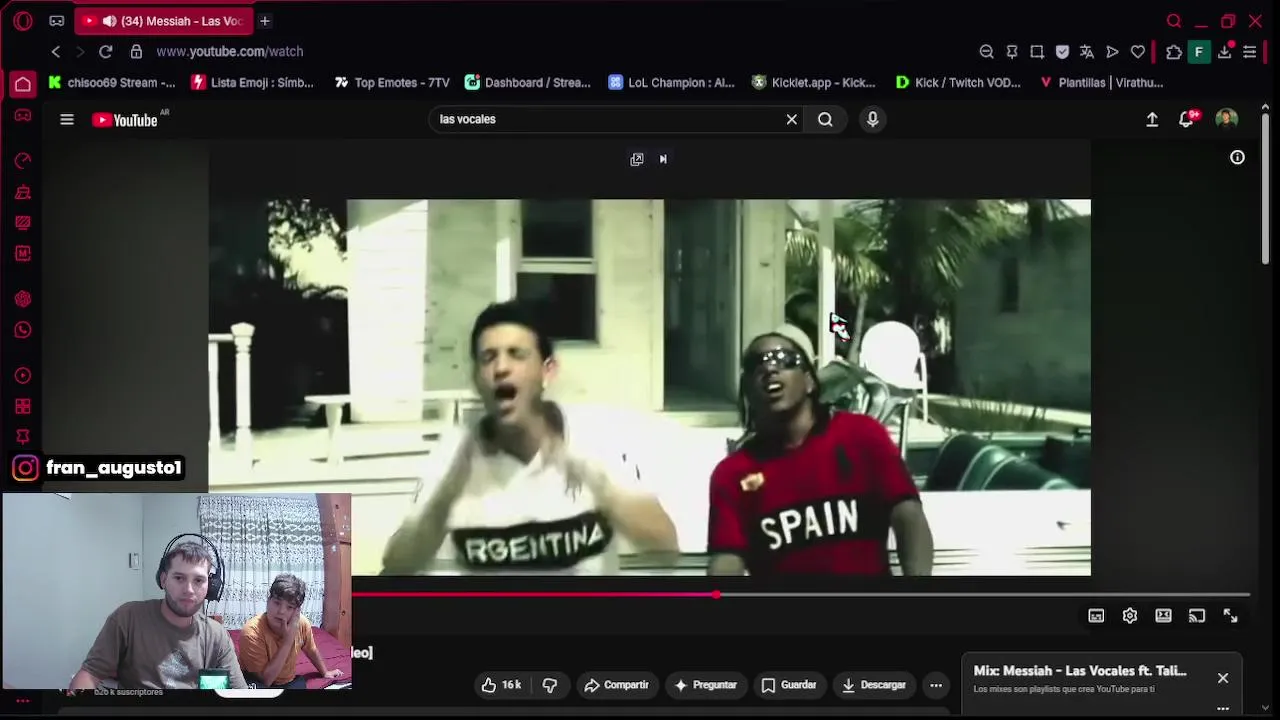Open the chisoo69 Stream bookmark
Image resolution: width=1280 pixels, height=720 pixels.
pos(112,83)
